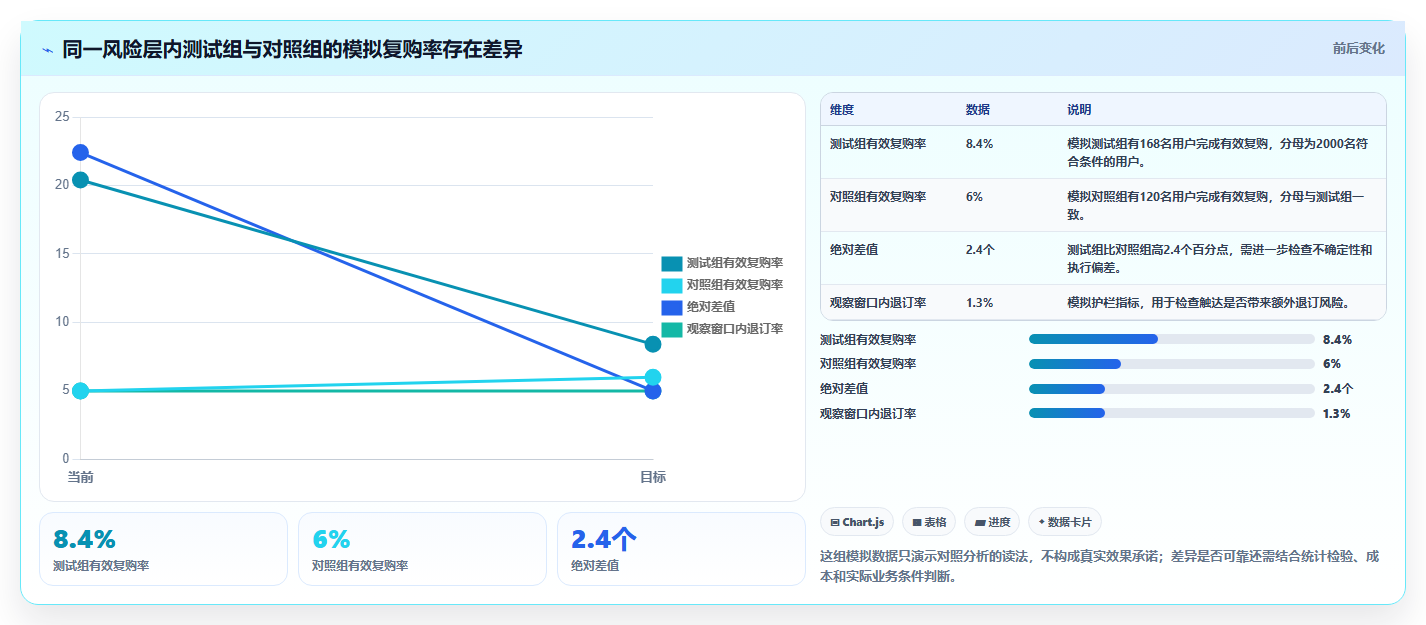Click the 说明 column header
The height and width of the screenshot is (625, 1426).
[x=1080, y=109]
